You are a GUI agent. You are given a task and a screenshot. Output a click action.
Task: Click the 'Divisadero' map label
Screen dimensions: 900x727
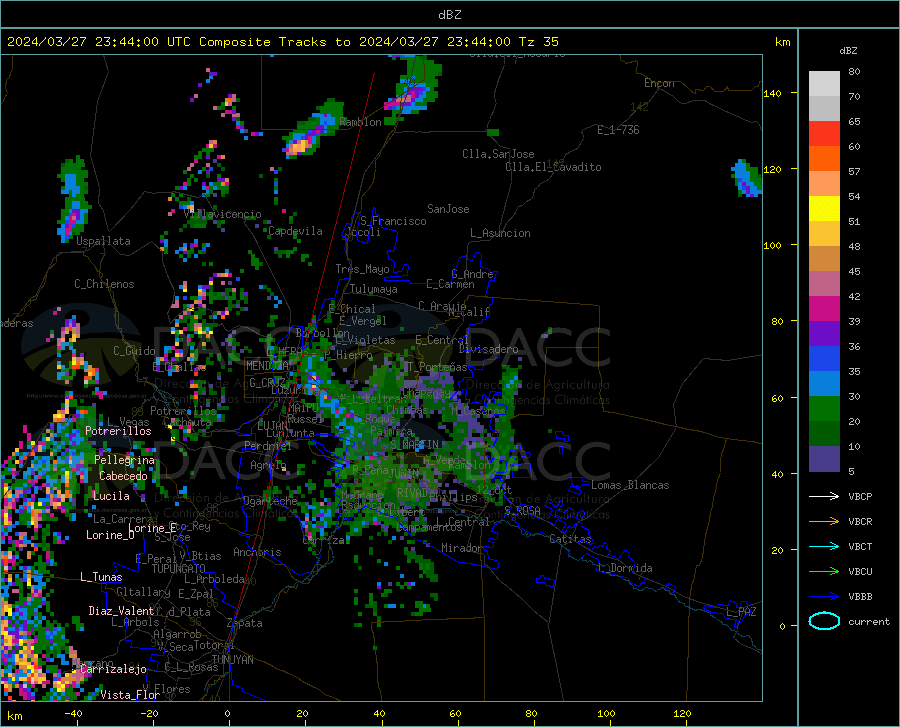(x=488, y=349)
